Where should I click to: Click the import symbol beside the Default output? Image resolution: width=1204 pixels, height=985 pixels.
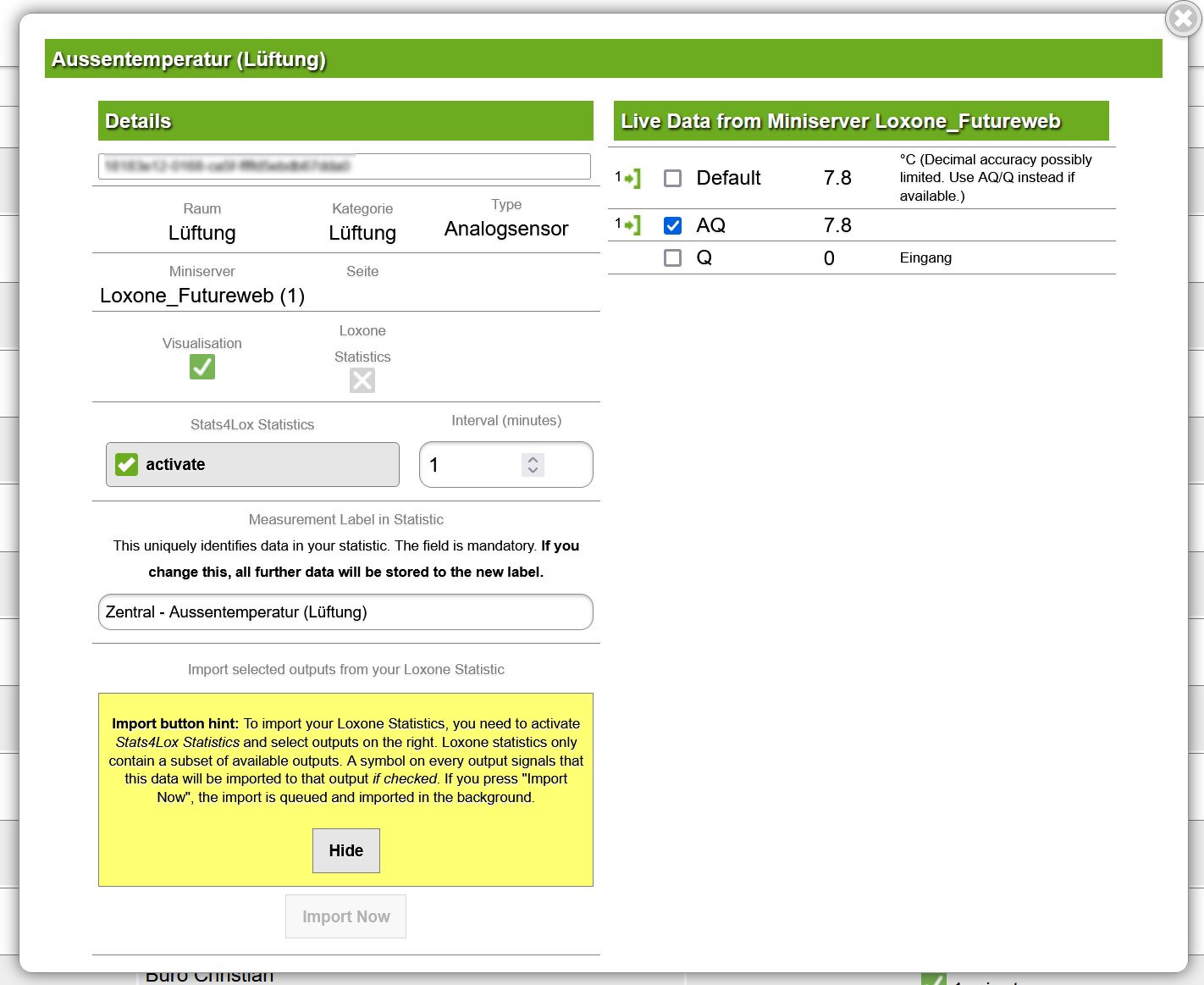[628, 178]
